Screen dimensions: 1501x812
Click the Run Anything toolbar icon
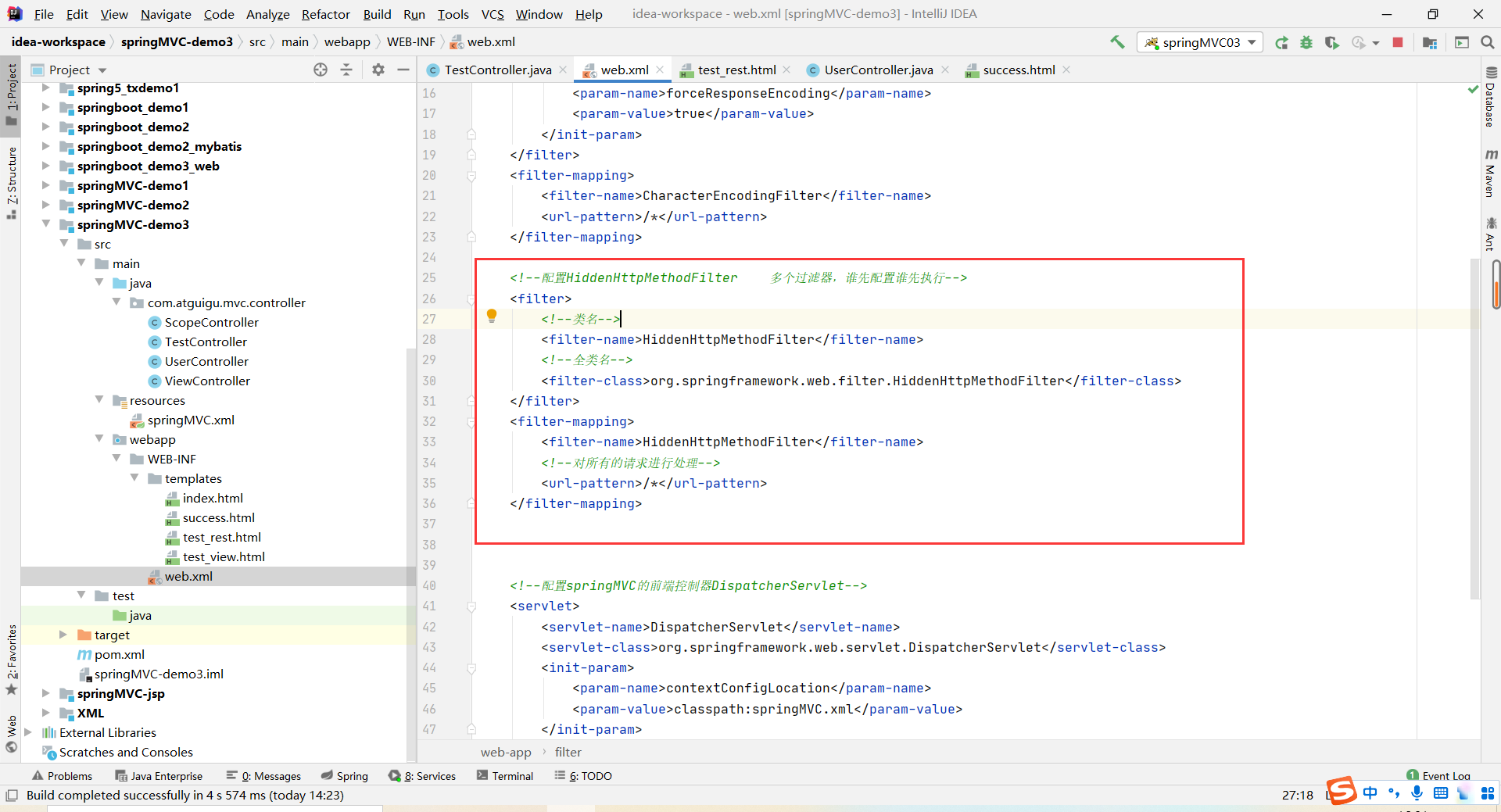(x=1461, y=42)
